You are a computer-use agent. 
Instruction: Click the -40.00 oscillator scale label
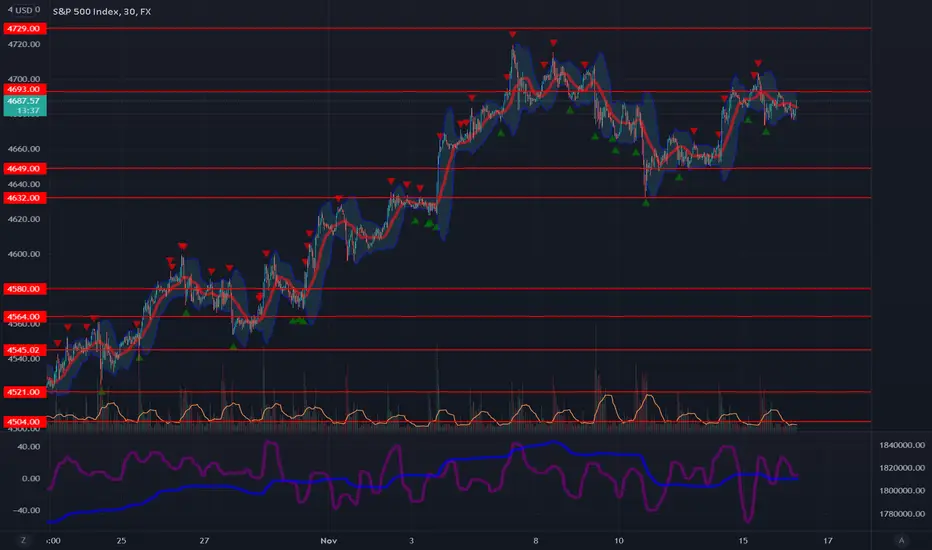[x=28, y=510]
